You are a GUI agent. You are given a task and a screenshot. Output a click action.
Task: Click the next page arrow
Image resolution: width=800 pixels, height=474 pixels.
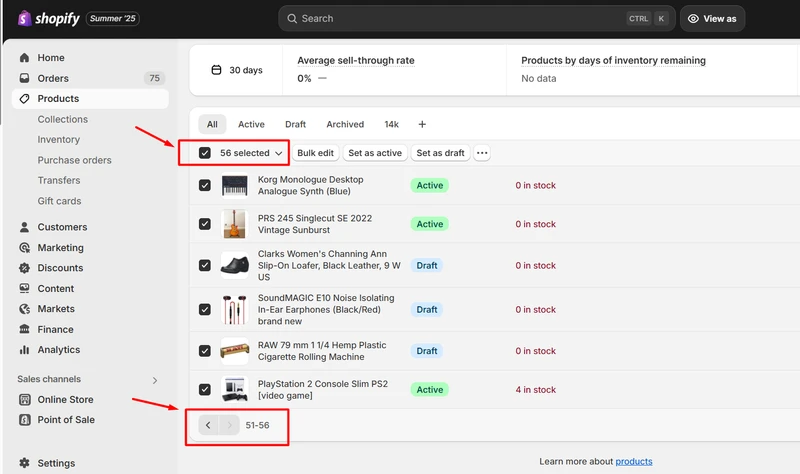pyautogui.click(x=229, y=425)
